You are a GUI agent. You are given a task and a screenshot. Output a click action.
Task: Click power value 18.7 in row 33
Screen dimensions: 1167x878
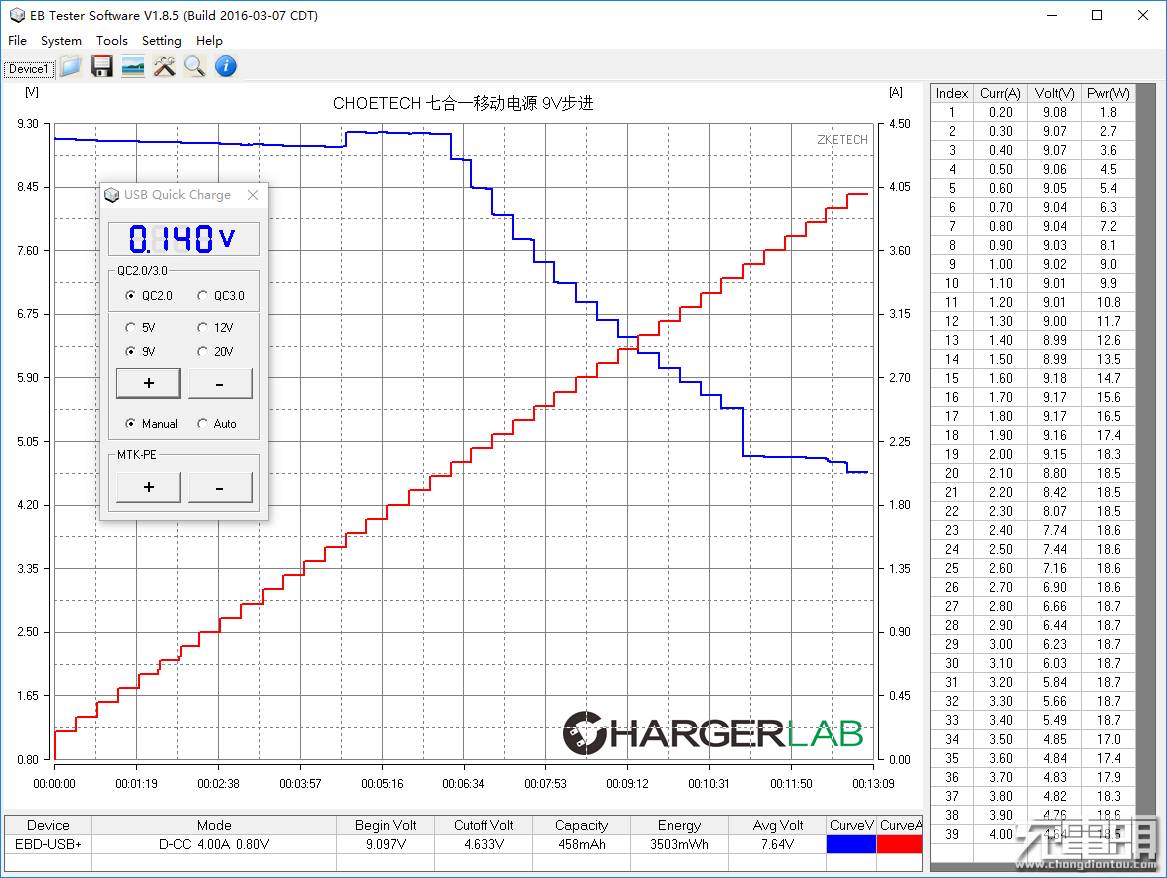[x=1108, y=720]
